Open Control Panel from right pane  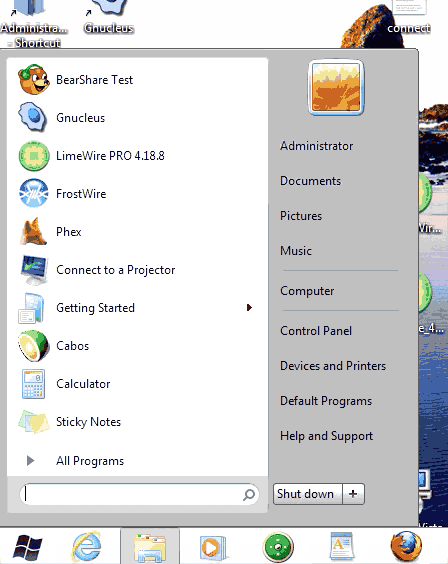pyautogui.click(x=316, y=331)
